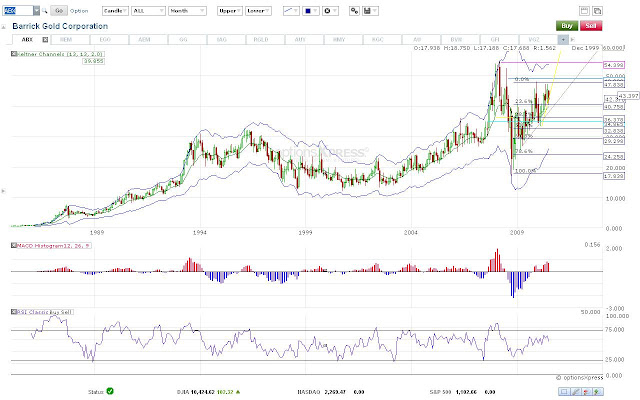Switch to the NEM tab
Viewport: 640px width, 400px height.
(x=66, y=40)
